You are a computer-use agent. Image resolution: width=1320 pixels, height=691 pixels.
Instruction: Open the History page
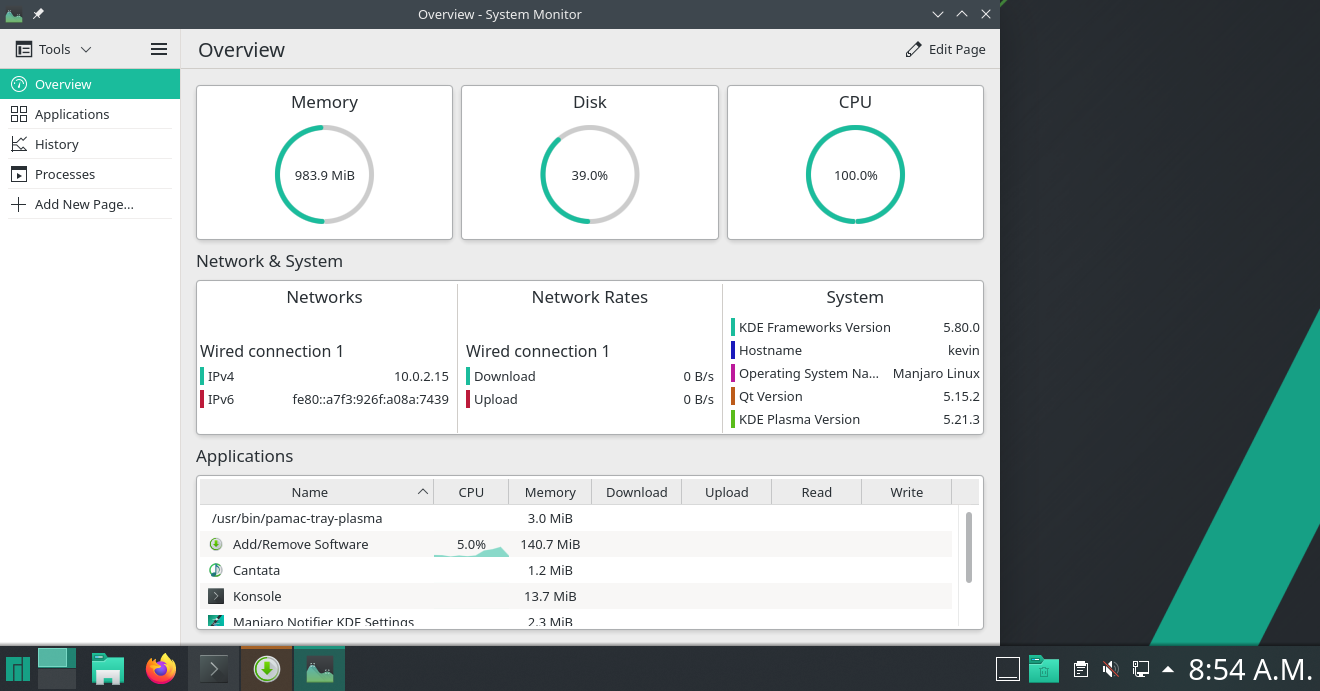pyautogui.click(x=90, y=144)
